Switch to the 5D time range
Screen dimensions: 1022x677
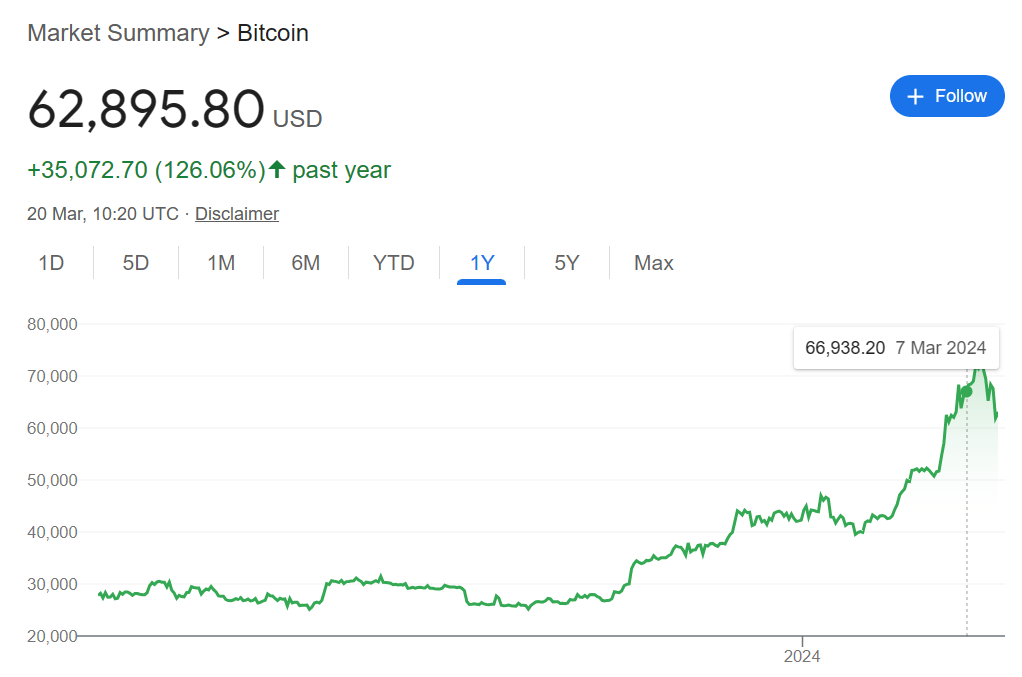point(136,263)
